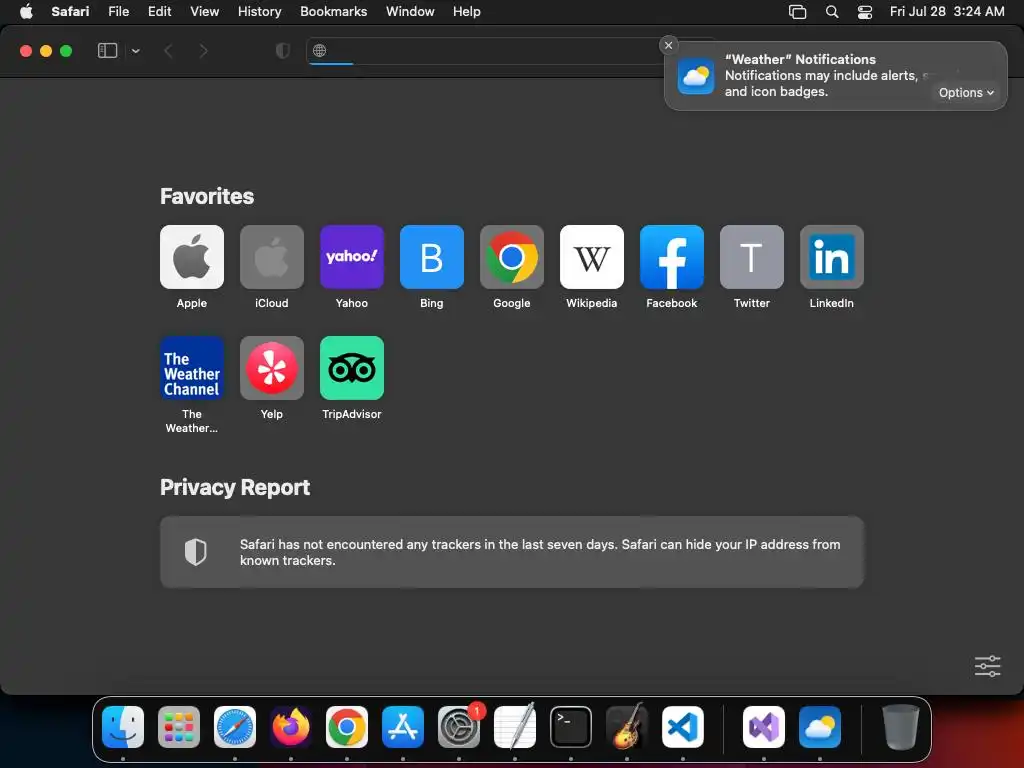The width and height of the screenshot is (1024, 768).
Task: Open the Facebook favorite
Action: point(671,257)
